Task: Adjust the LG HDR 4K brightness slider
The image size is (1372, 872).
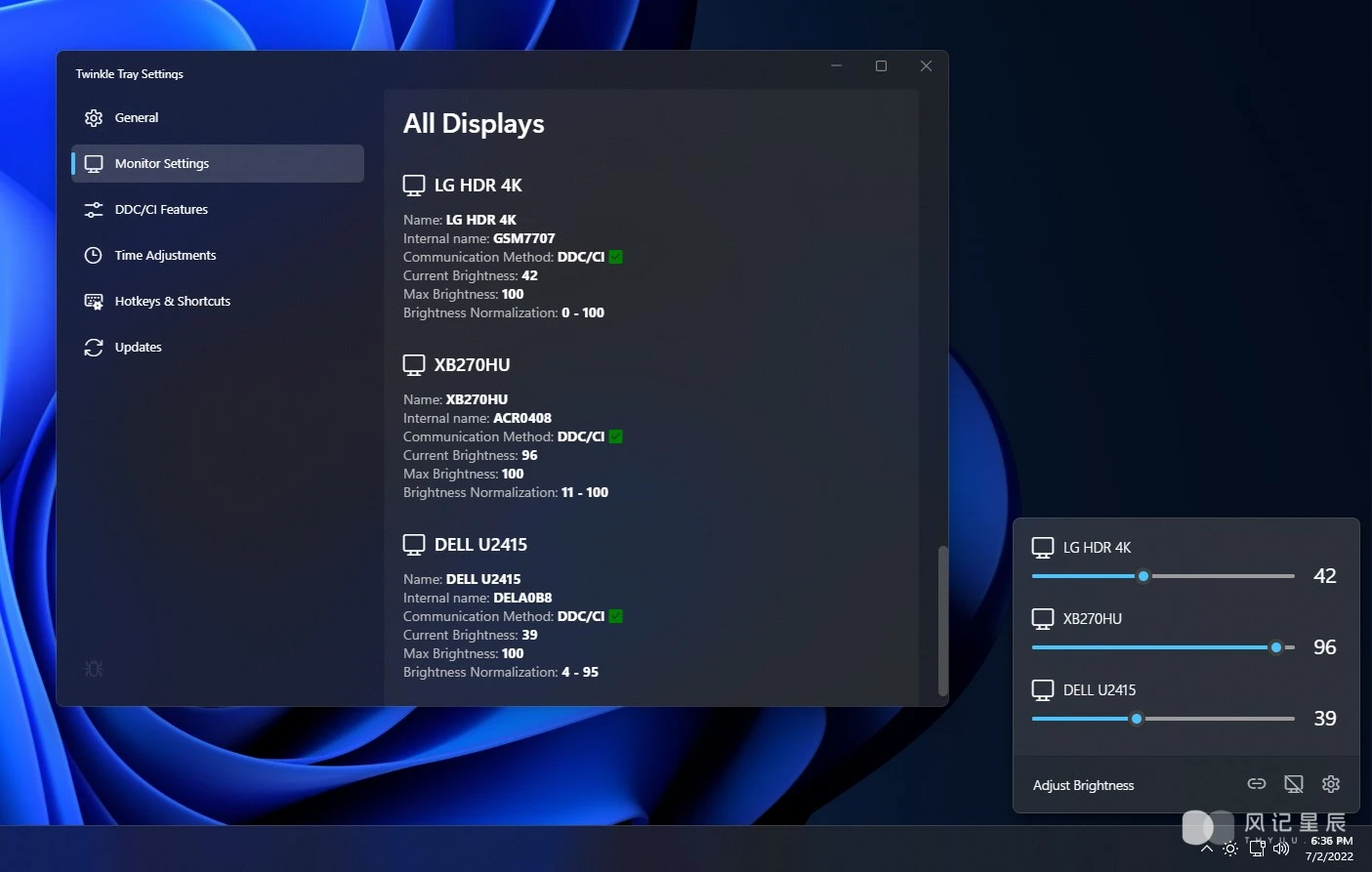Action: [x=1163, y=576]
